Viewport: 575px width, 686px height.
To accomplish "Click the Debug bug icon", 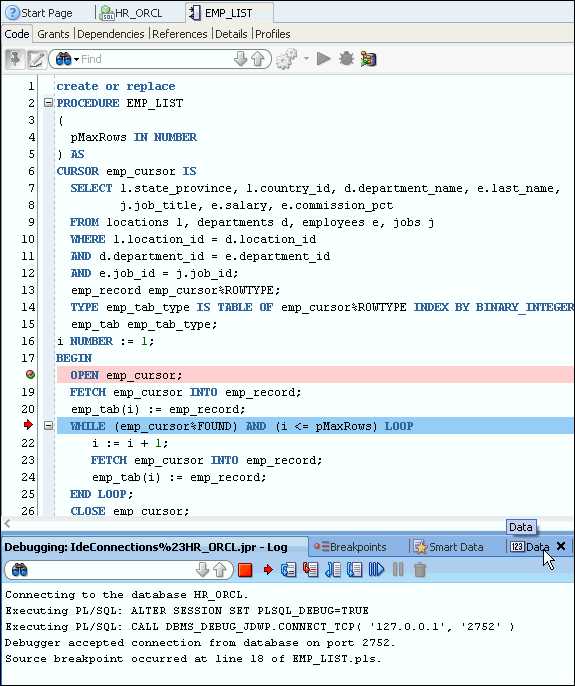I will (346, 59).
